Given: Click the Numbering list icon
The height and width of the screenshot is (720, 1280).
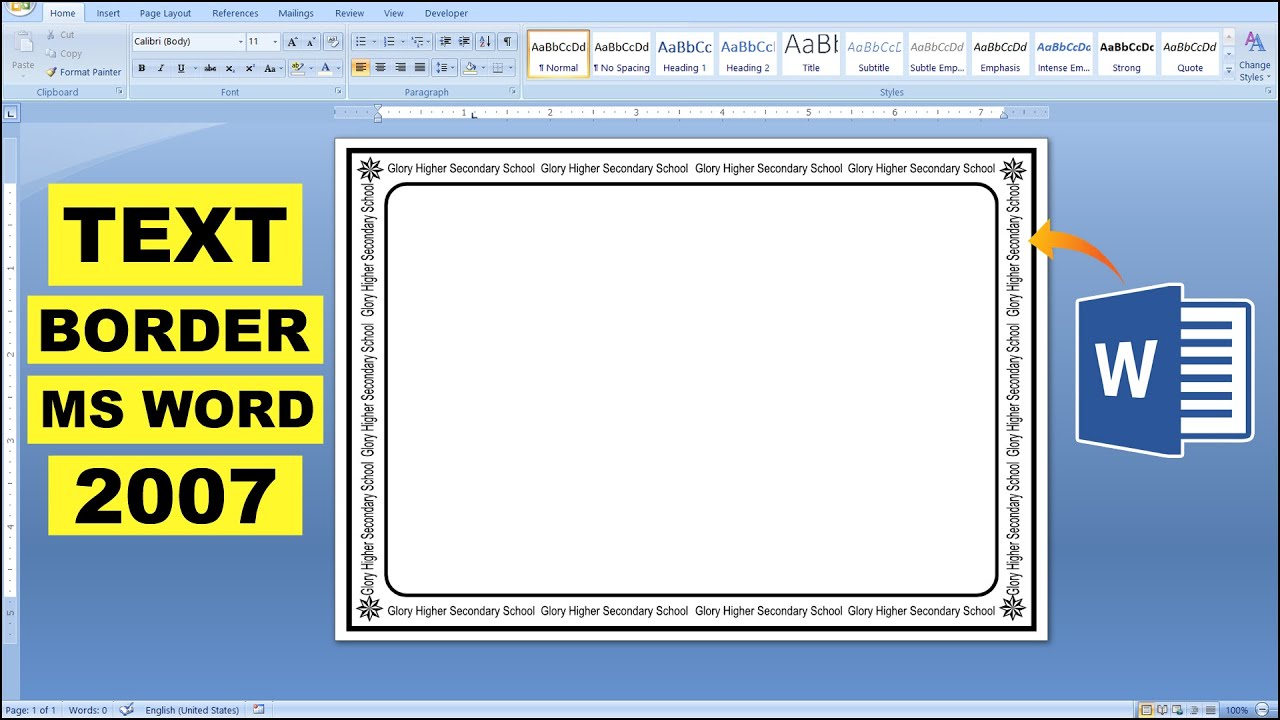Looking at the screenshot, I should (389, 42).
